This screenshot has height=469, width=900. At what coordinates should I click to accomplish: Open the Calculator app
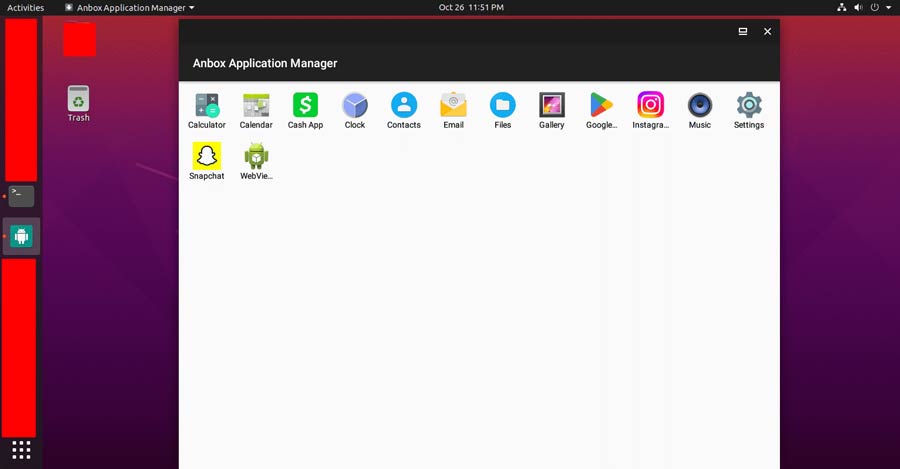[207, 110]
